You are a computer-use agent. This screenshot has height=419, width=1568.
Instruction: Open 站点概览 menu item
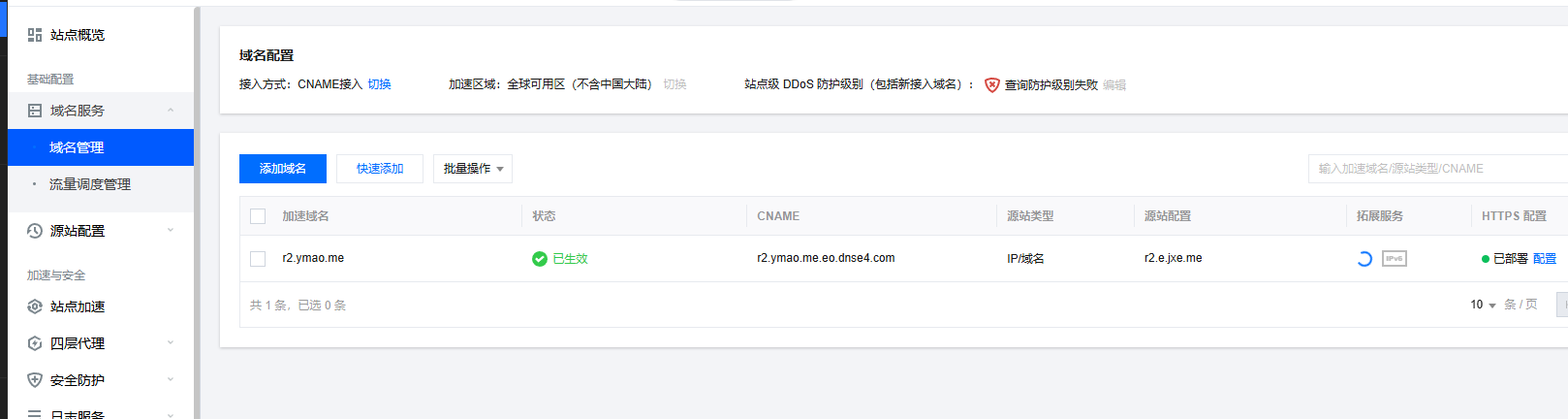click(78, 35)
